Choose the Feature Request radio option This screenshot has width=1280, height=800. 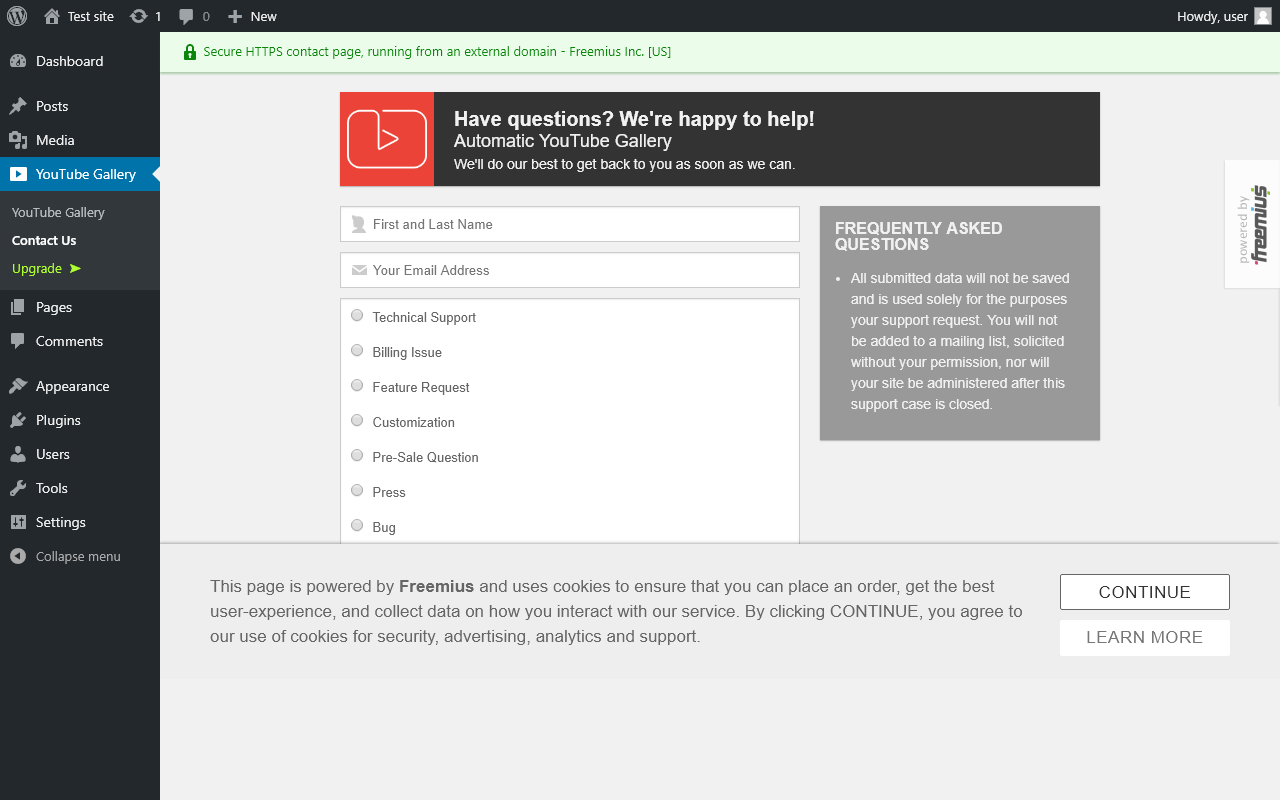(x=357, y=386)
